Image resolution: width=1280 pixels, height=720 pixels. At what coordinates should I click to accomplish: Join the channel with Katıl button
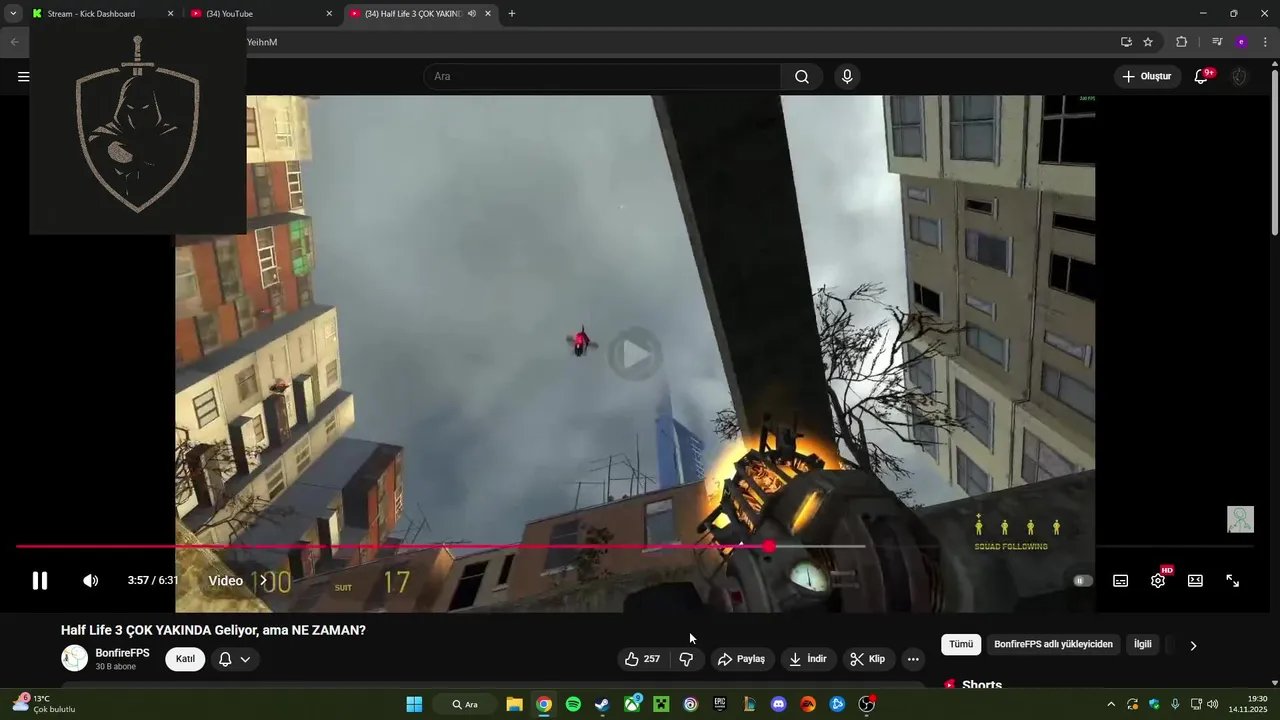click(185, 659)
